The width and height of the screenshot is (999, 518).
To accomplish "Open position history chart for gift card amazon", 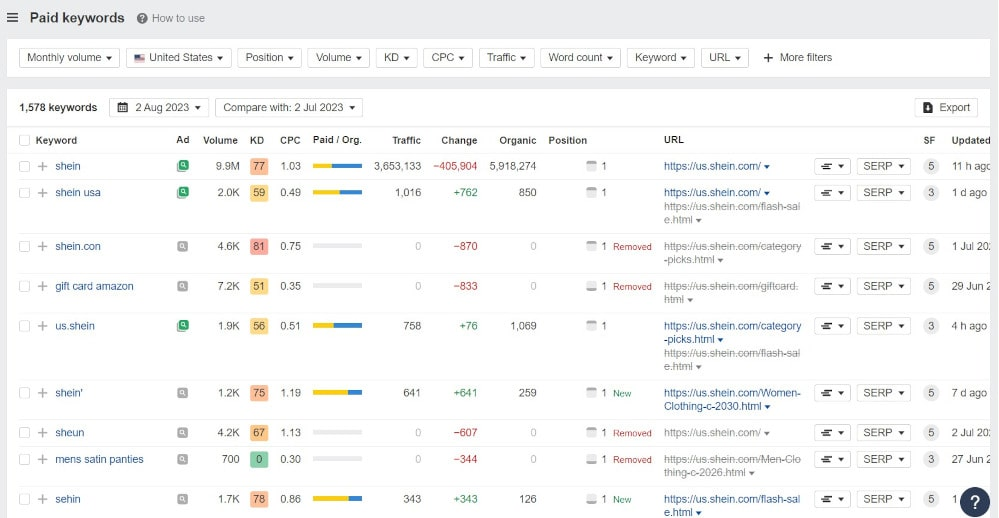I will click(832, 286).
